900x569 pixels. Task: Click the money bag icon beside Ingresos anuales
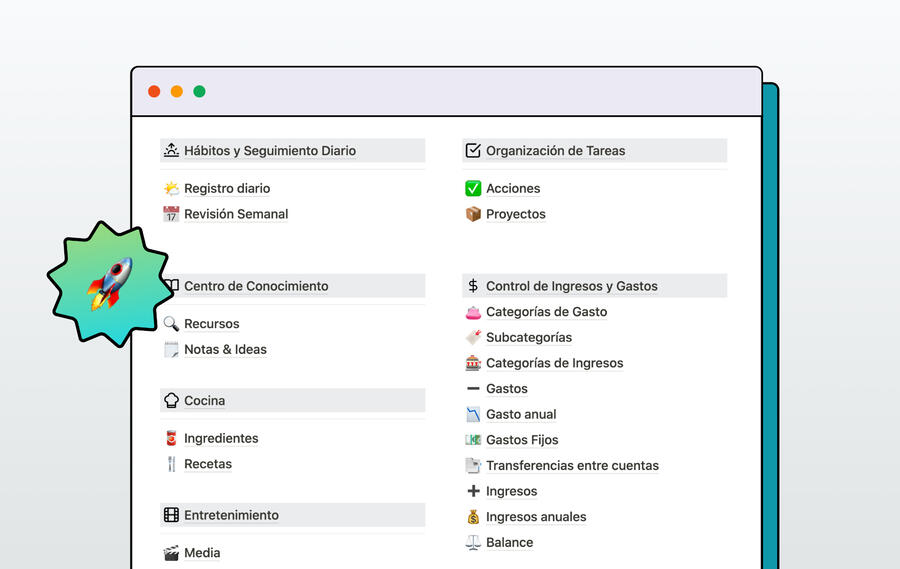pos(473,517)
